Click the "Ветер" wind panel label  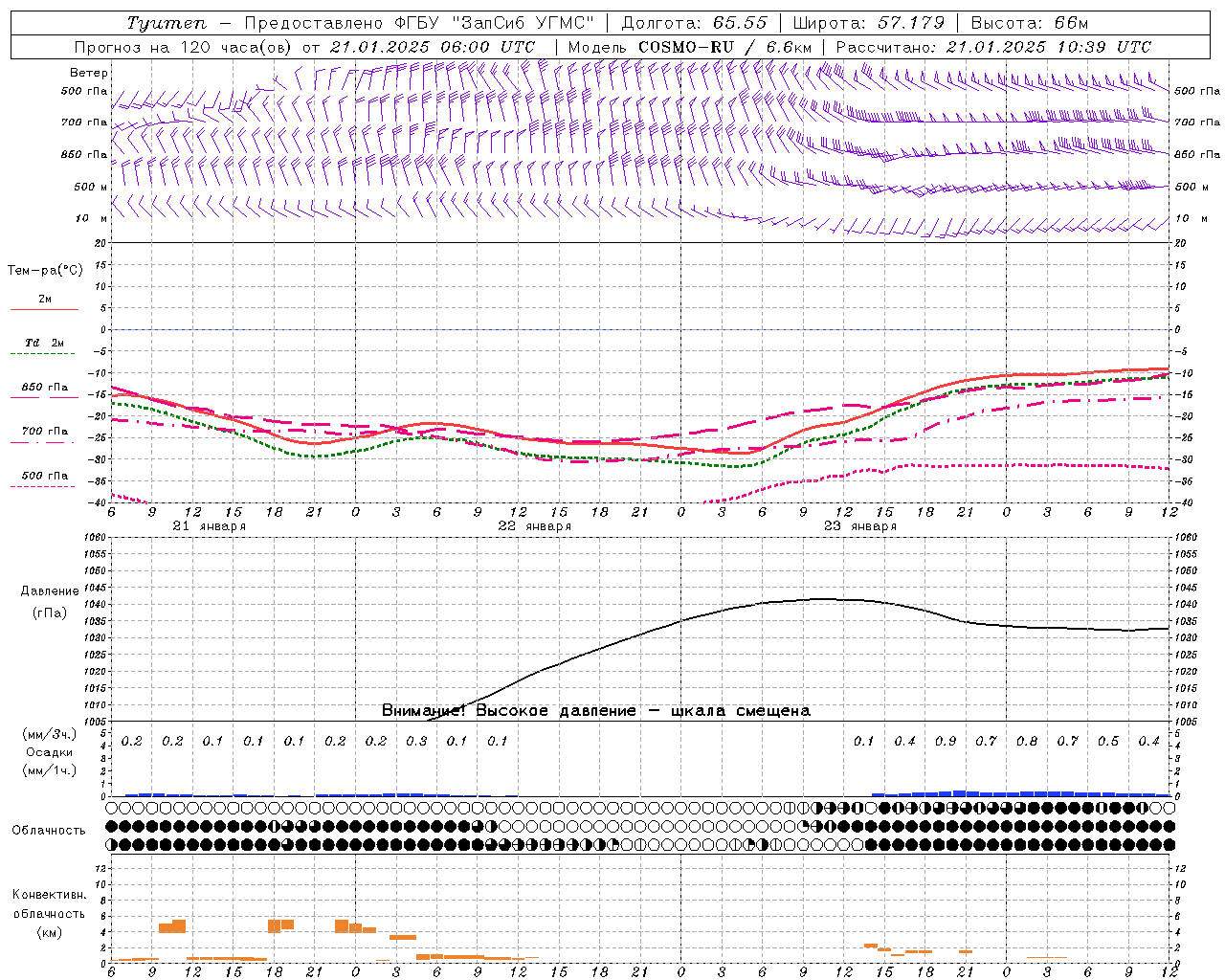click(89, 73)
